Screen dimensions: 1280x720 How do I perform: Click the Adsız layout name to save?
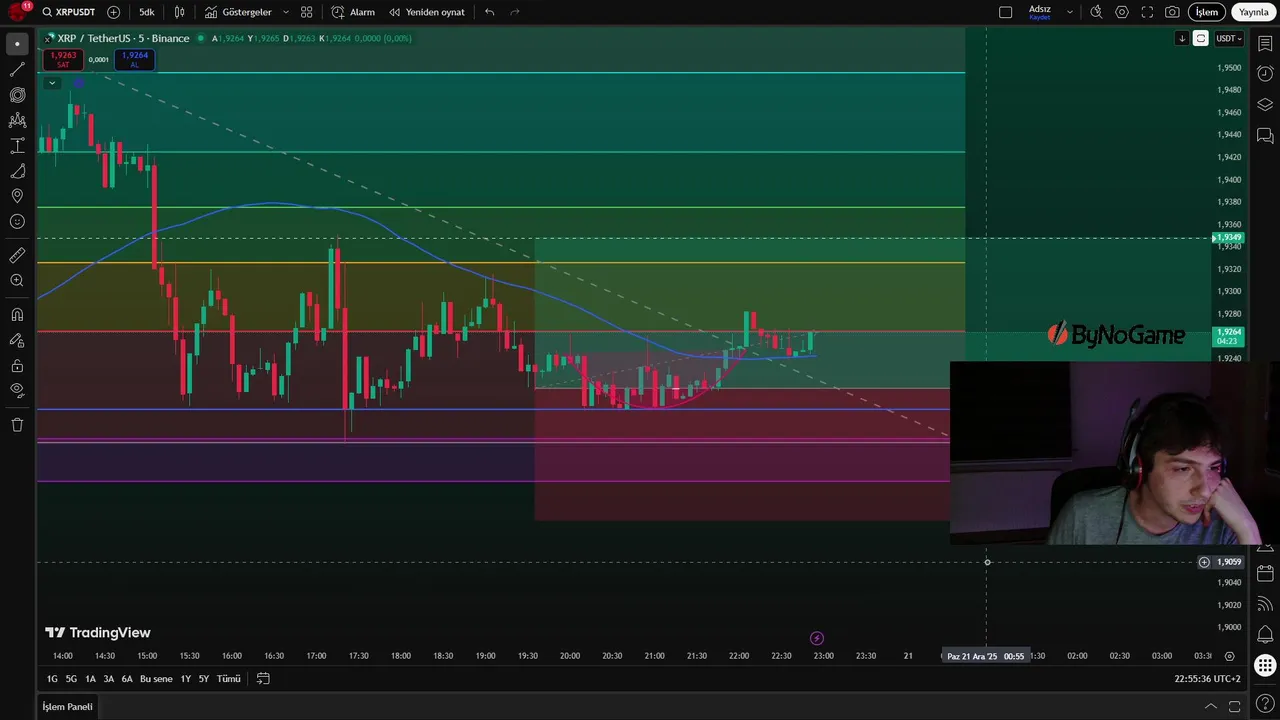1040,12
